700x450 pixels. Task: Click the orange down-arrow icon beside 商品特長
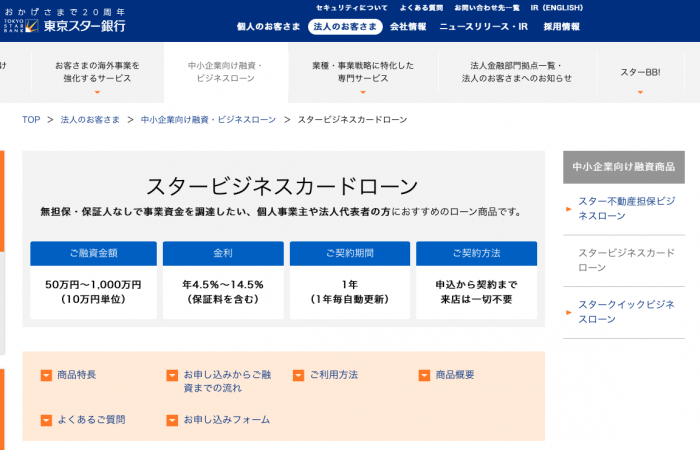pyautogui.click(x=46, y=375)
